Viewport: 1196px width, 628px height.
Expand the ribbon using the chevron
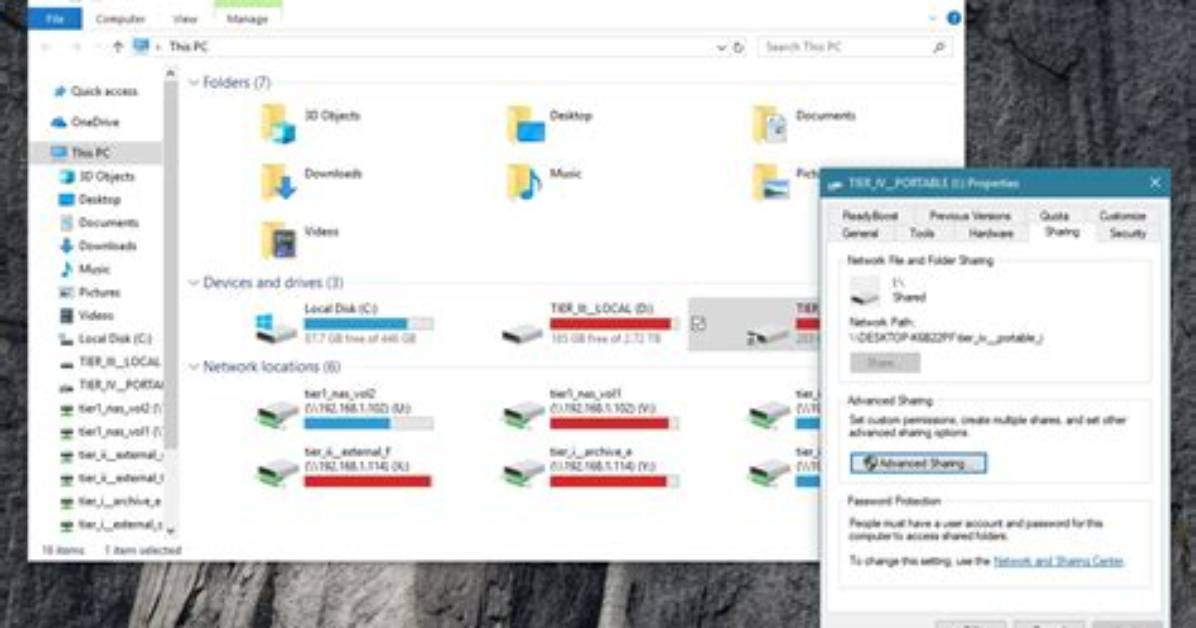click(x=932, y=18)
